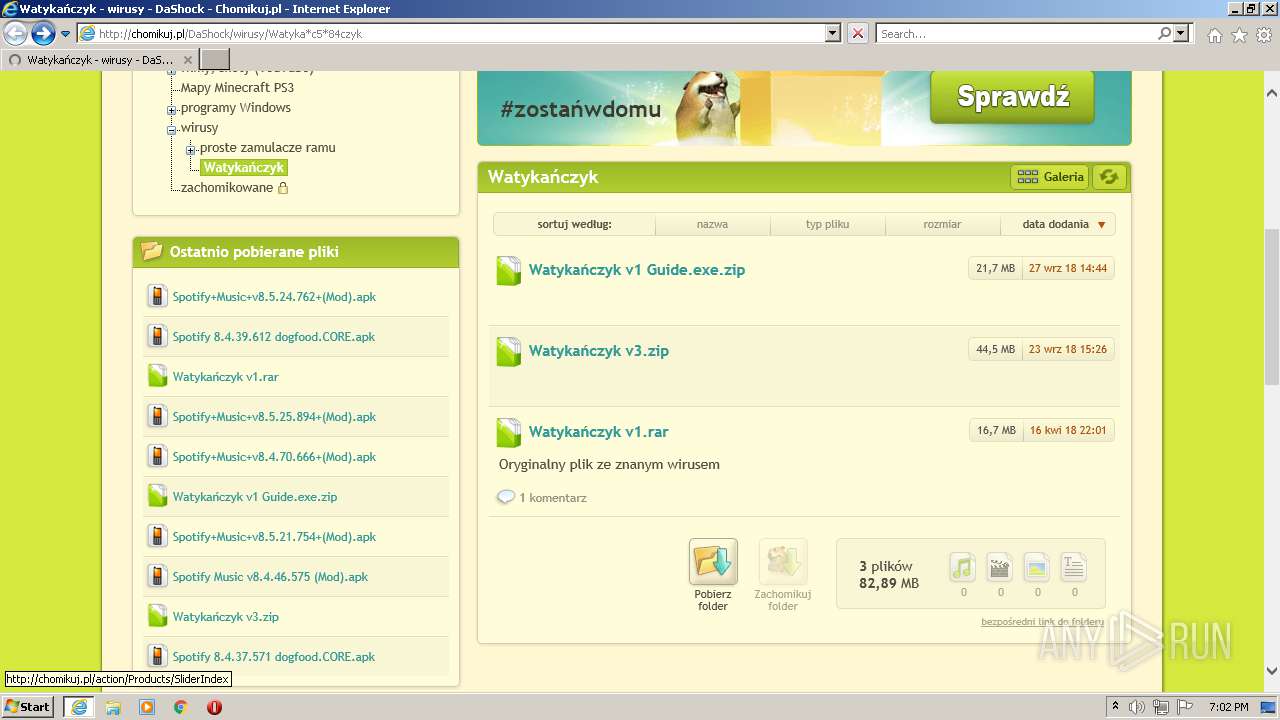Image resolution: width=1280 pixels, height=720 pixels.
Task: Sort files by rozmiar
Action: click(x=942, y=224)
